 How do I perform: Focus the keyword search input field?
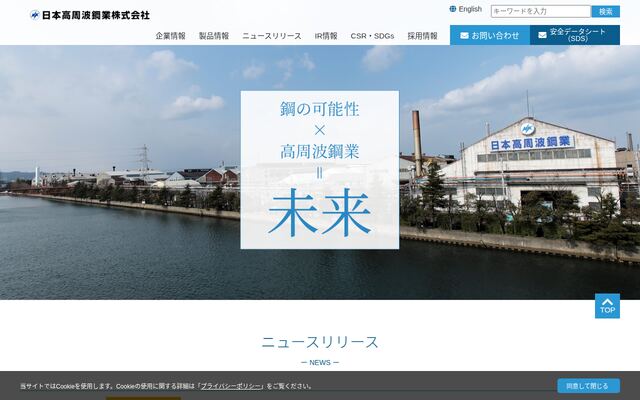tap(540, 11)
